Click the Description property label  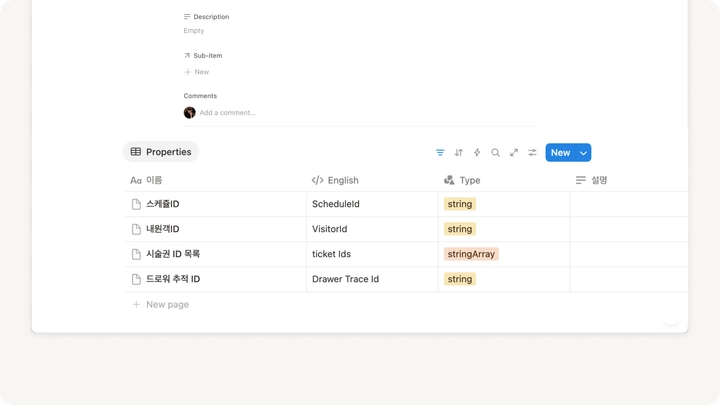tap(206, 17)
